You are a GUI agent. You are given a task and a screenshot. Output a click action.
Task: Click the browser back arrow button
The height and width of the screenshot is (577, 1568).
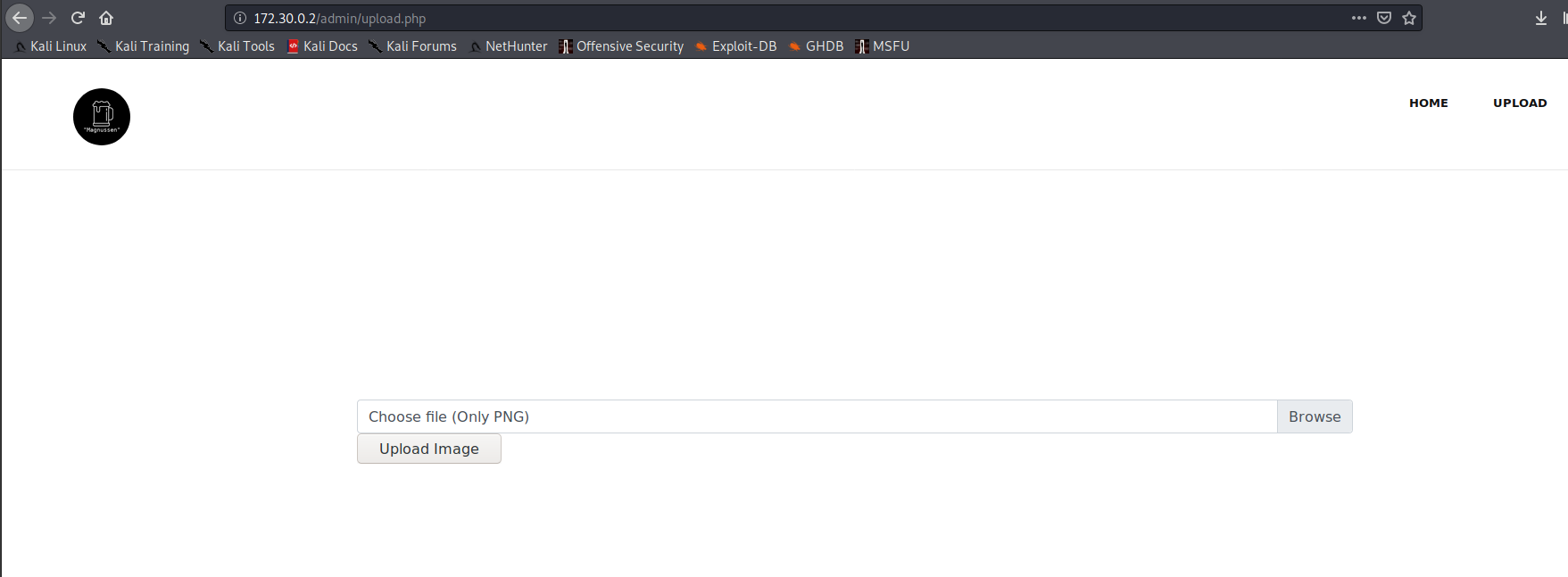[20, 18]
